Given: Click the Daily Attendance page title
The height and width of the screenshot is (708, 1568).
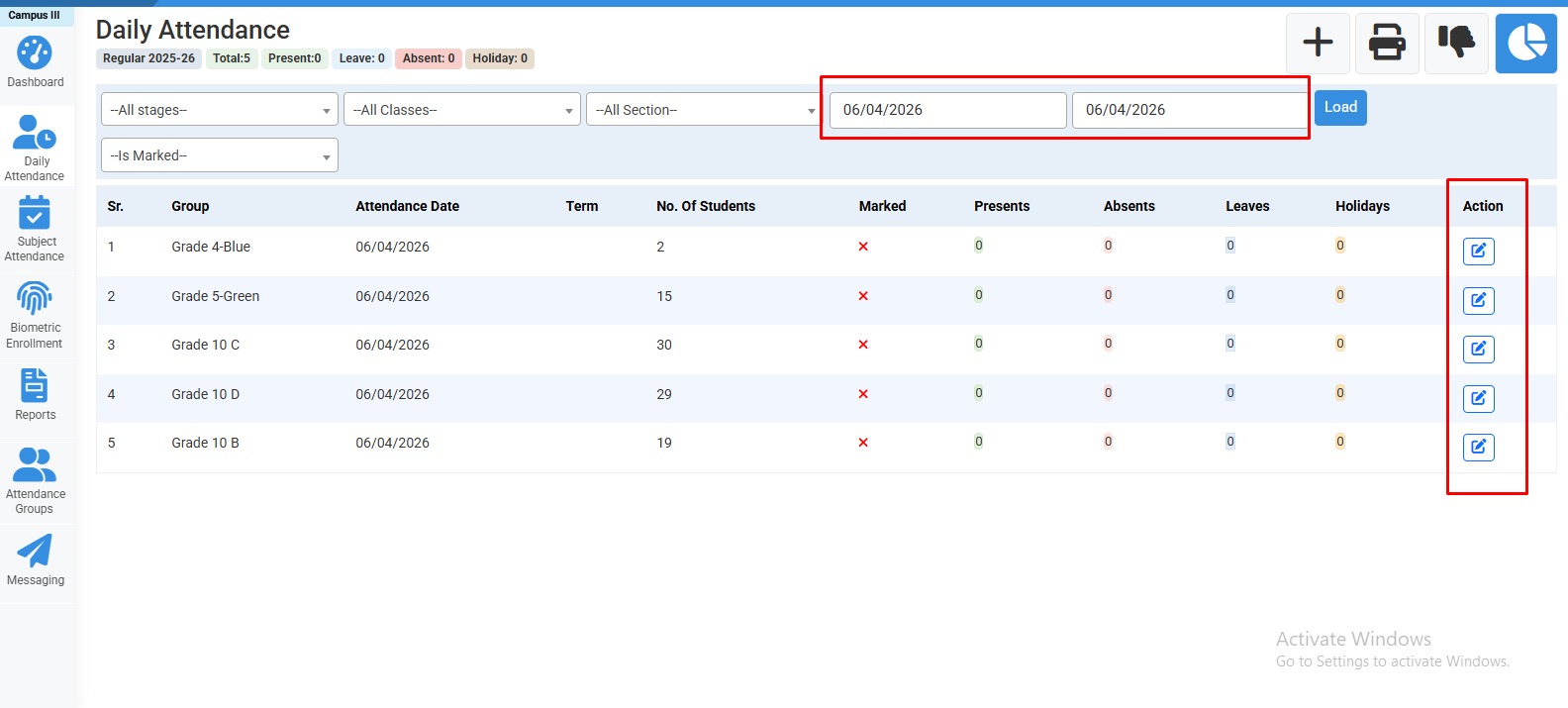Looking at the screenshot, I should coord(193,30).
